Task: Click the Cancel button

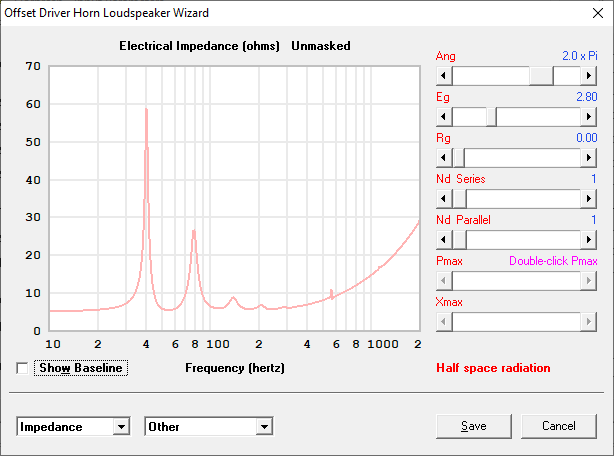Action: (559, 426)
